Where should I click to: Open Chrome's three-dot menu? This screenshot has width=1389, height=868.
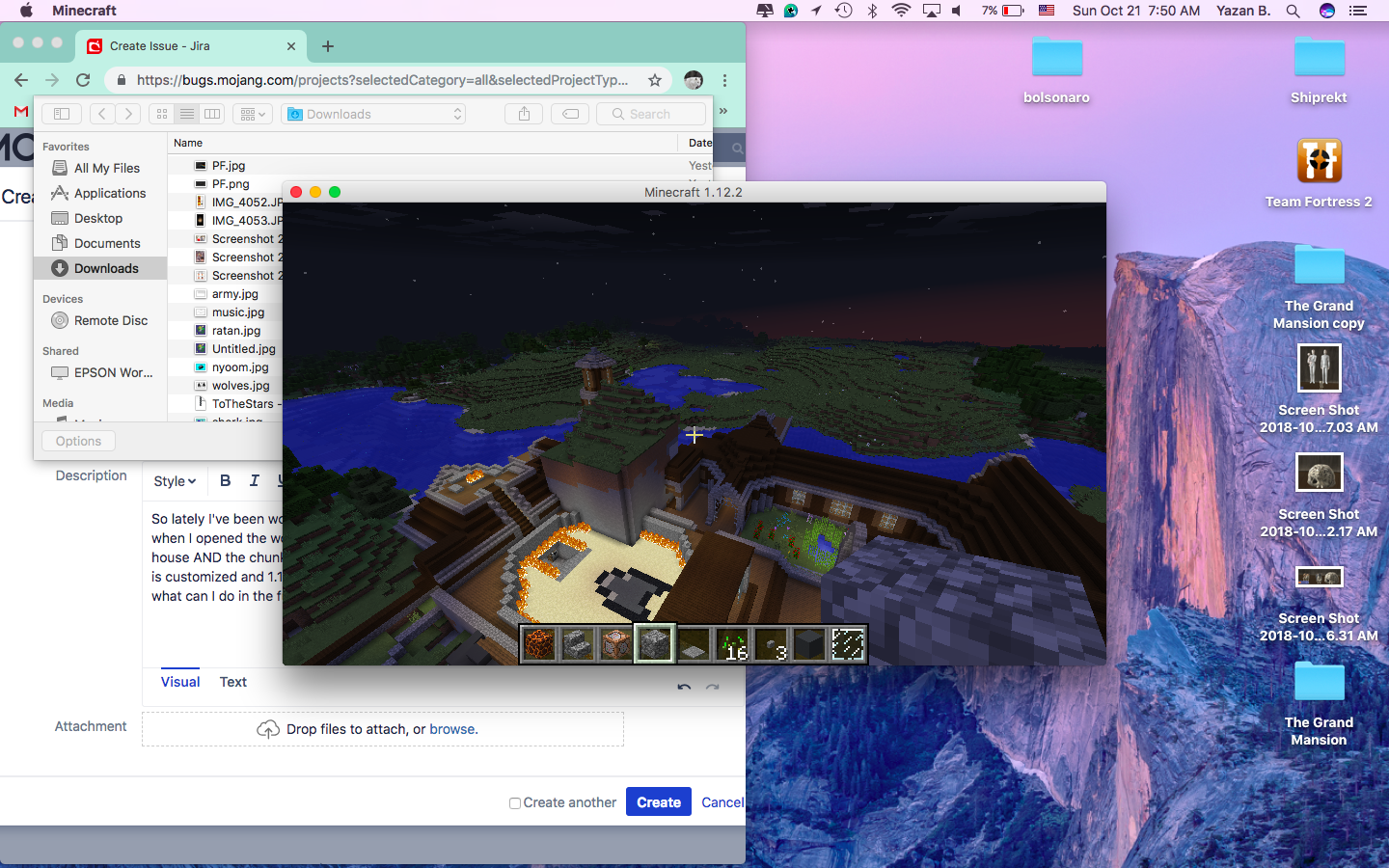click(725, 80)
